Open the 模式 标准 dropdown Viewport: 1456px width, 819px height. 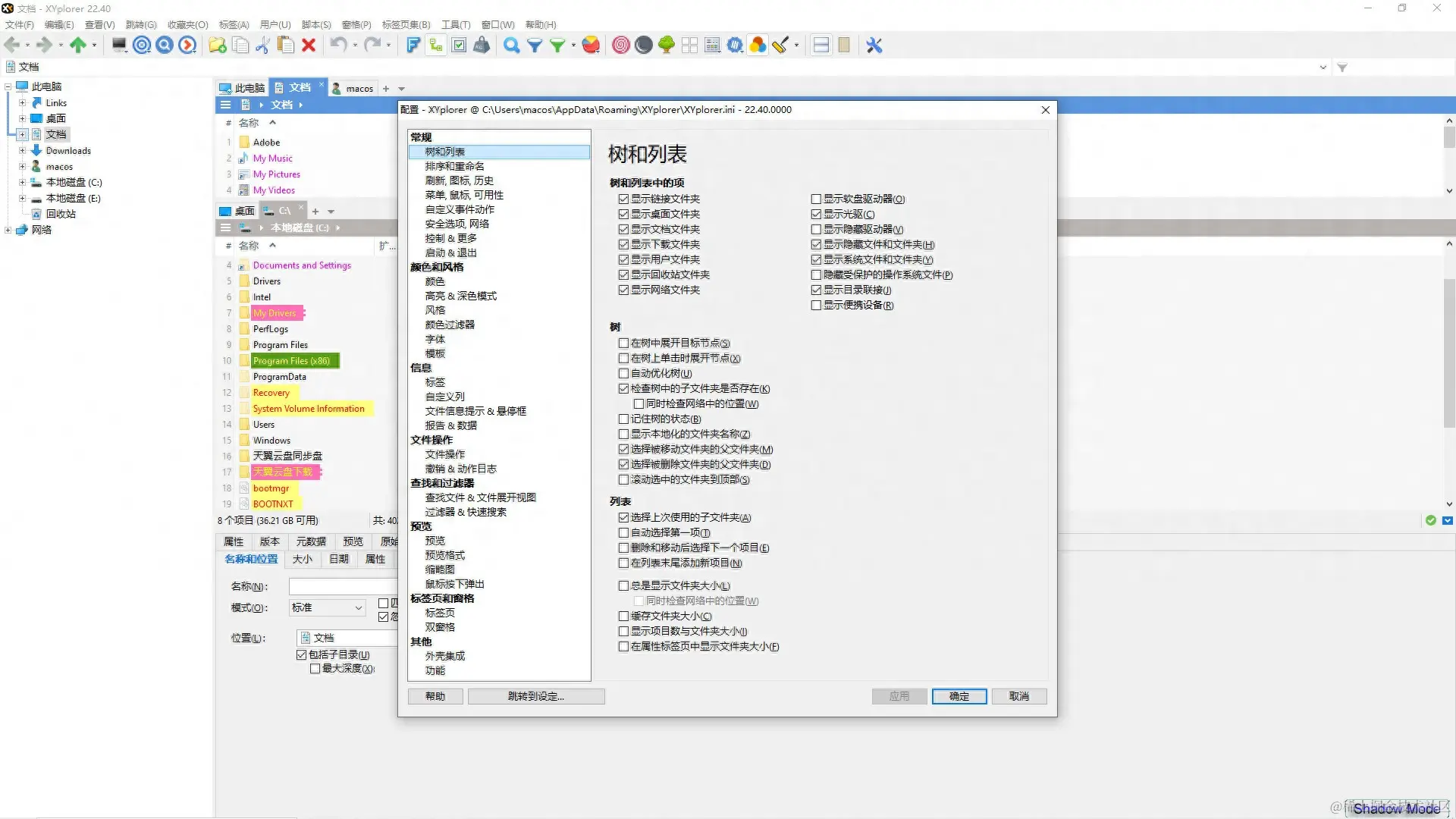pyautogui.click(x=328, y=608)
